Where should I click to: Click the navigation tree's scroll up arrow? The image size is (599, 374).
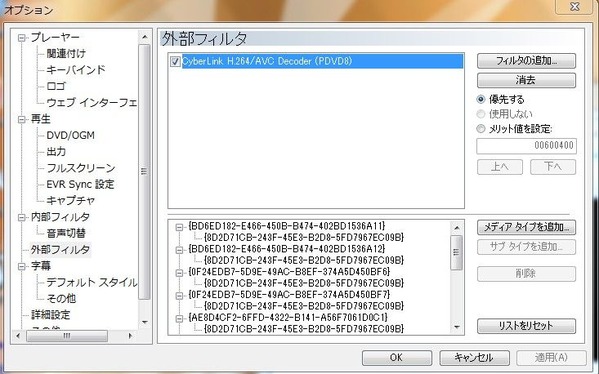point(144,37)
